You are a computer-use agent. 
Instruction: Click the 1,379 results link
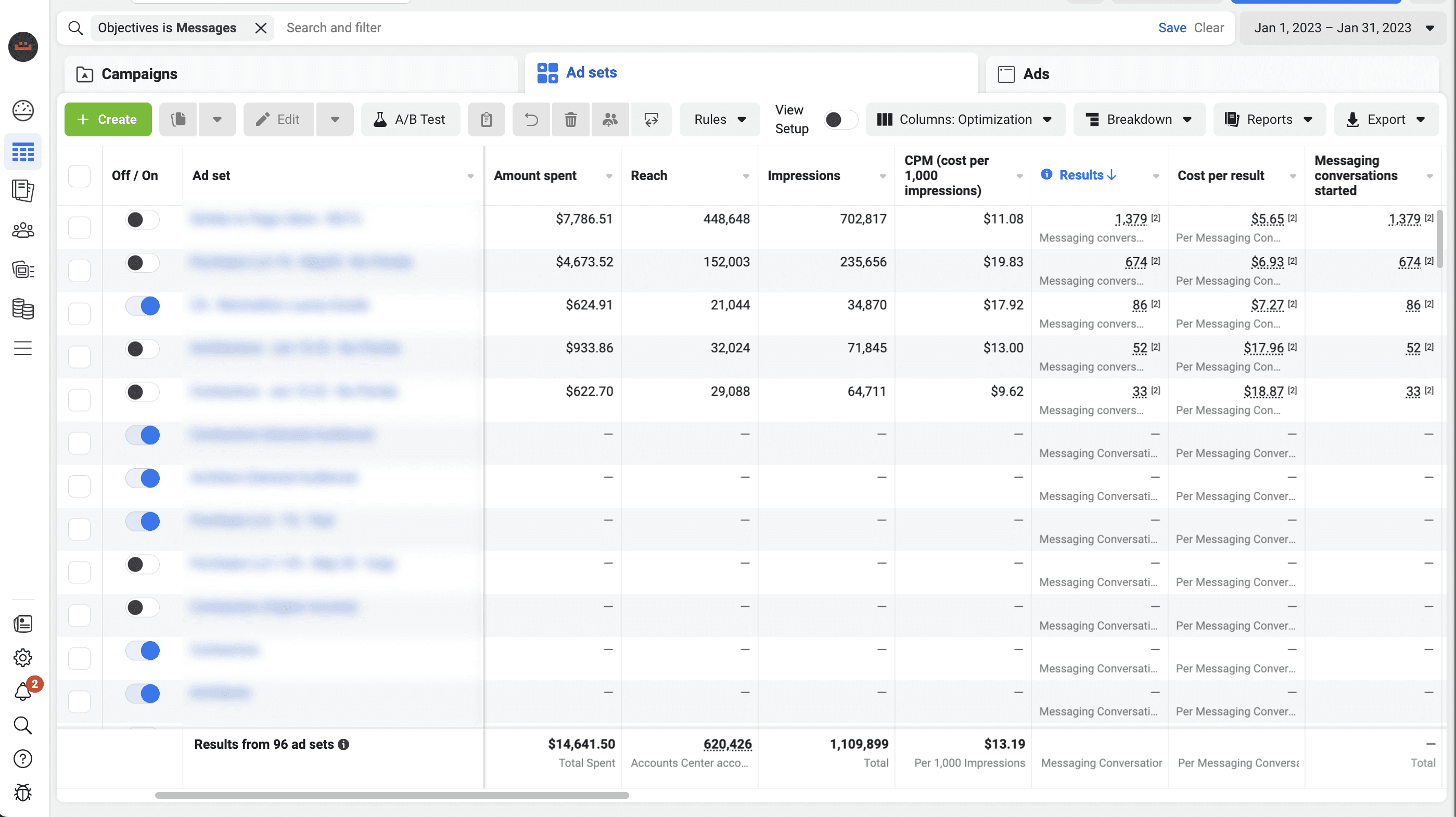point(1130,219)
